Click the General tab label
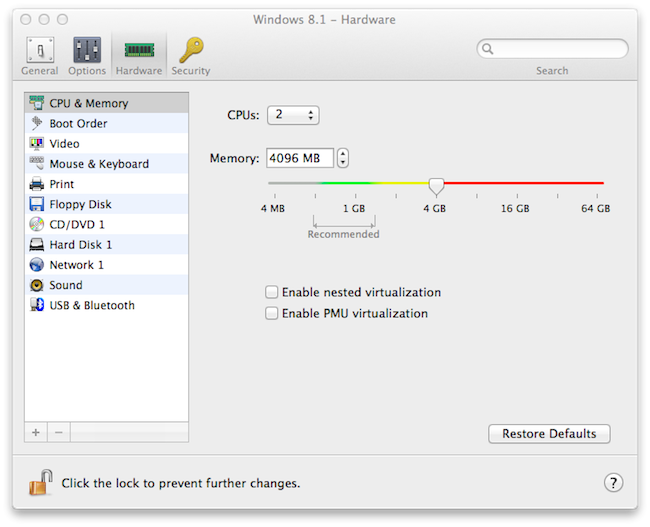650x527 pixels. 40,70
